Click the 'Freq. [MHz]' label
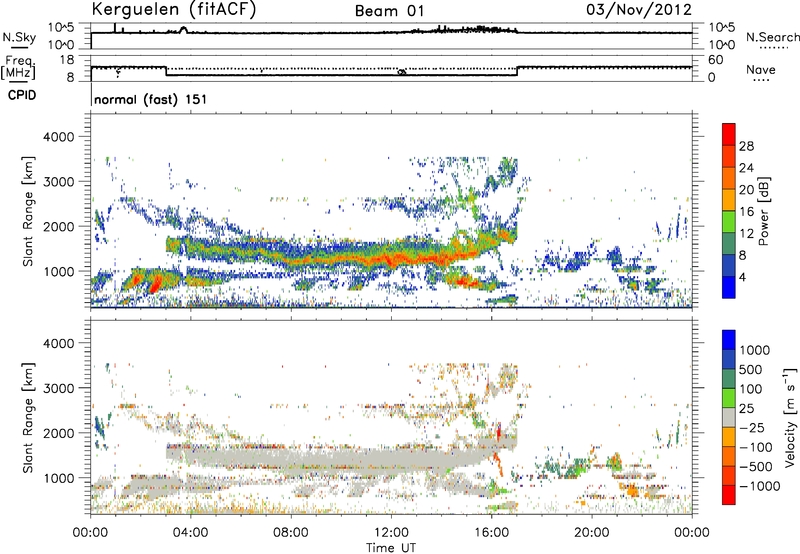The width and height of the screenshot is (800, 554). pyautogui.click(x=18, y=67)
